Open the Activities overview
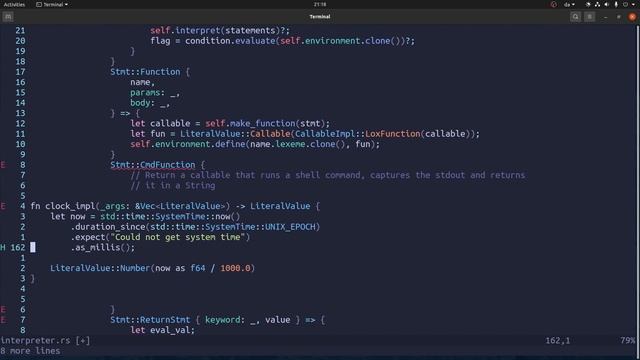 point(14,4)
